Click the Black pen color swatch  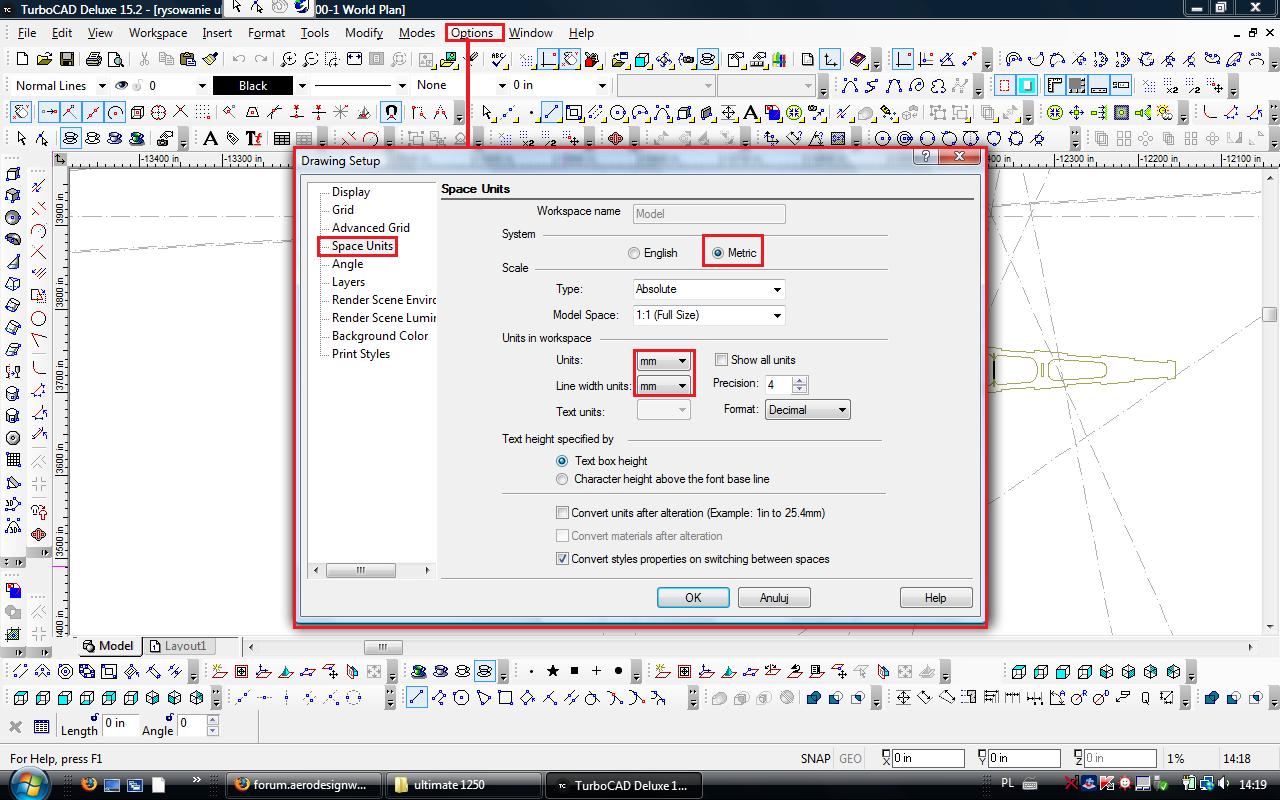[253, 86]
